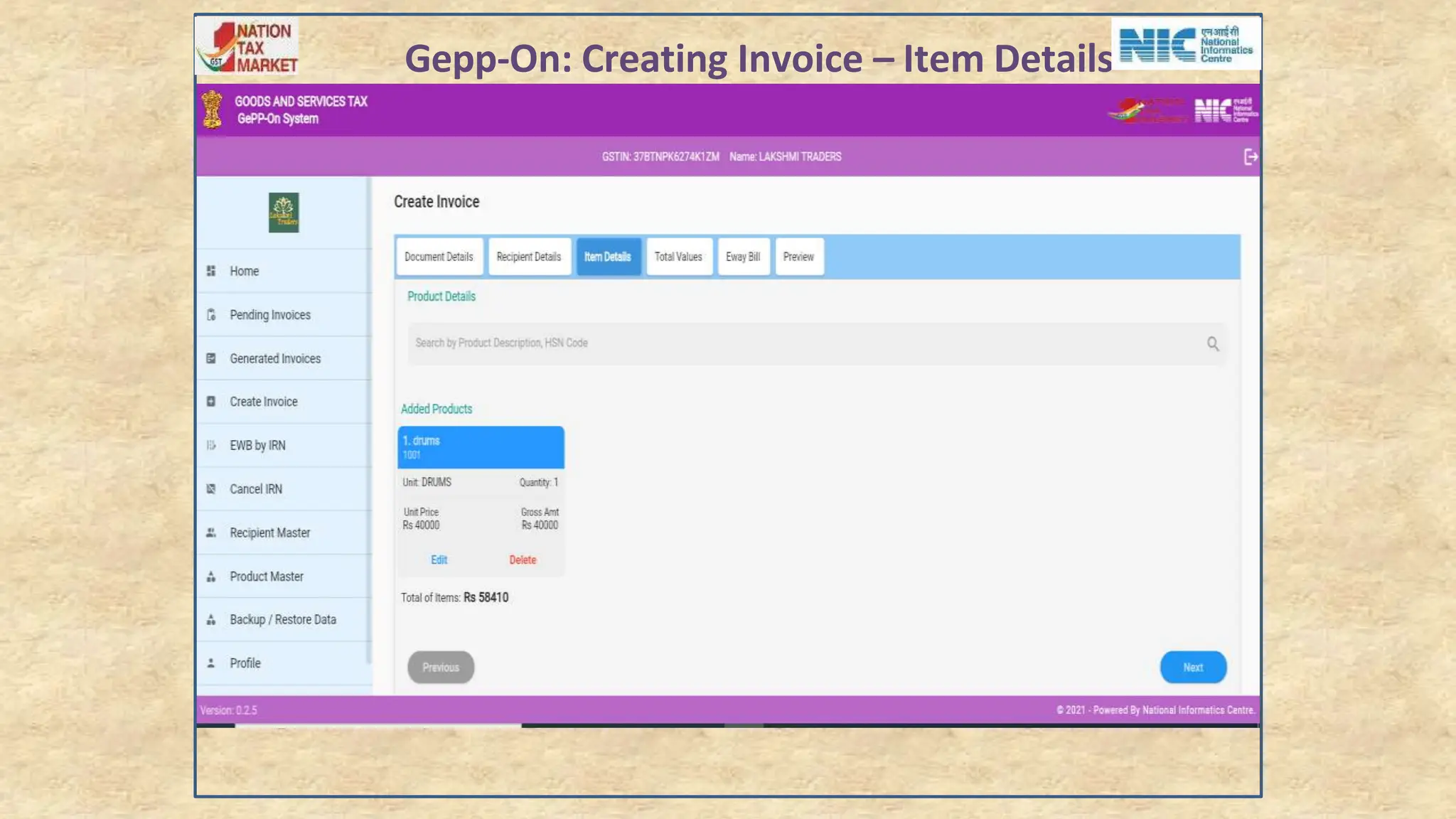Viewport: 1456px width, 819px height.
Task: Click Edit on drums product
Action: [439, 560]
